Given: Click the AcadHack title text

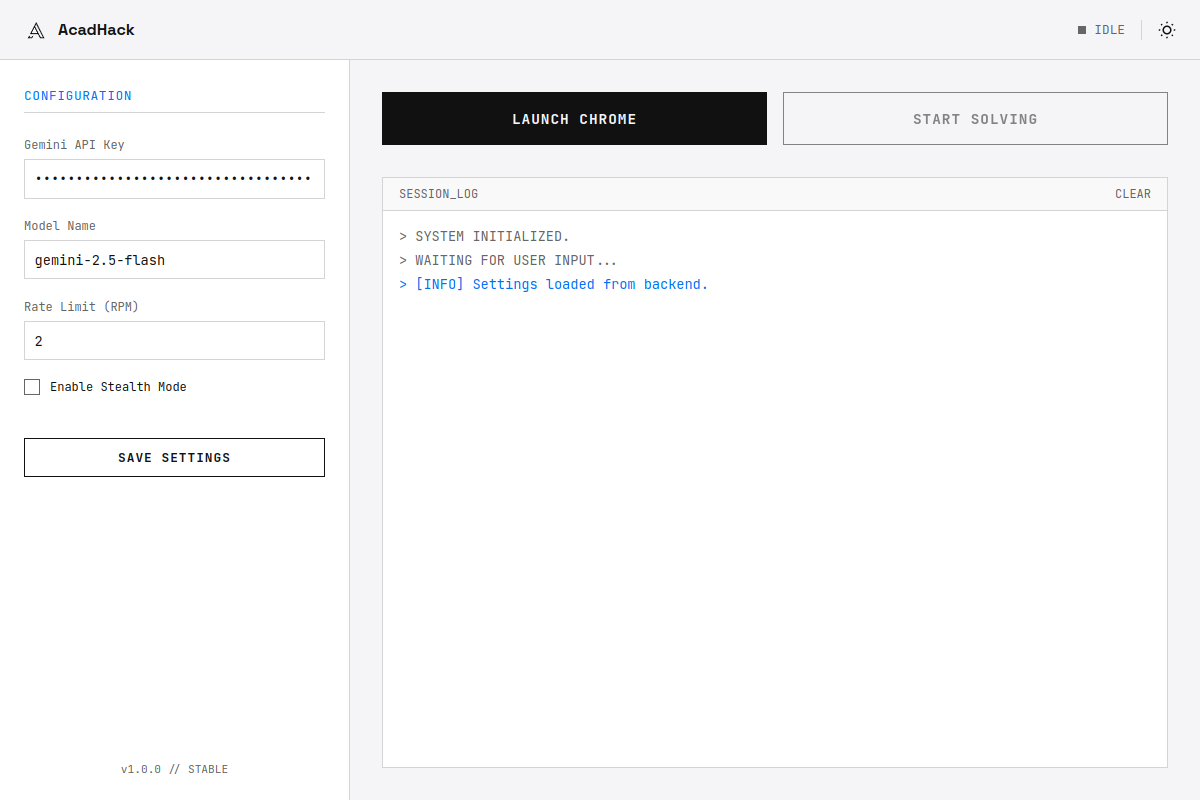Looking at the screenshot, I should pyautogui.click(x=97, y=29).
